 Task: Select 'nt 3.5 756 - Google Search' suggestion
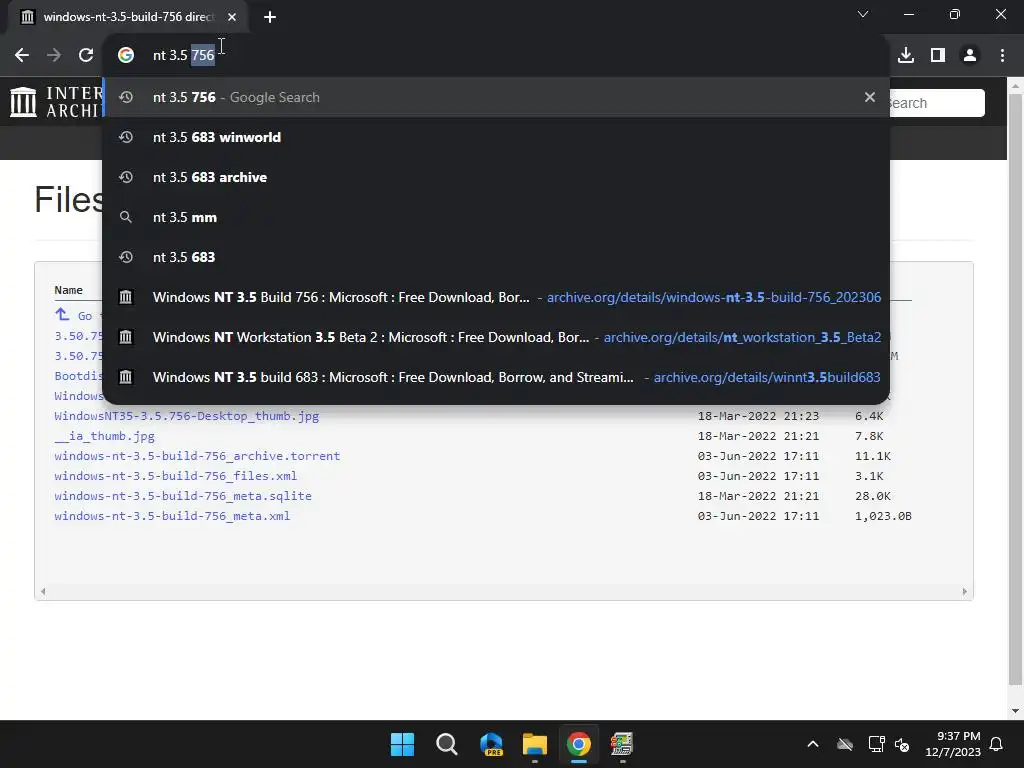(496, 97)
